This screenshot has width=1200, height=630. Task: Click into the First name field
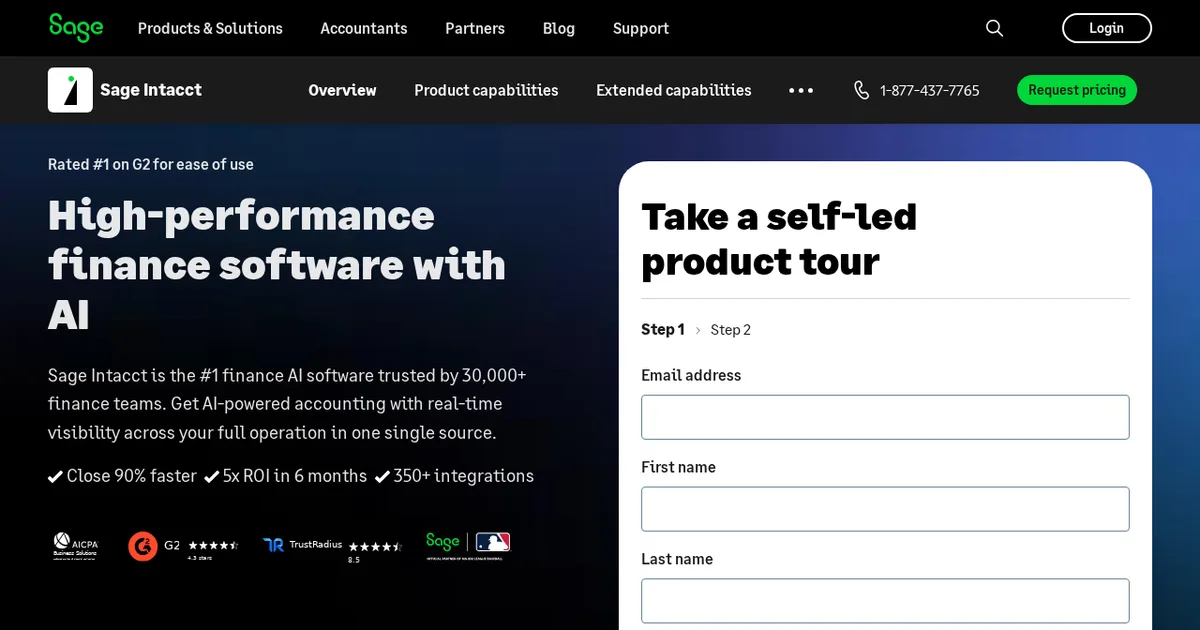pos(885,509)
